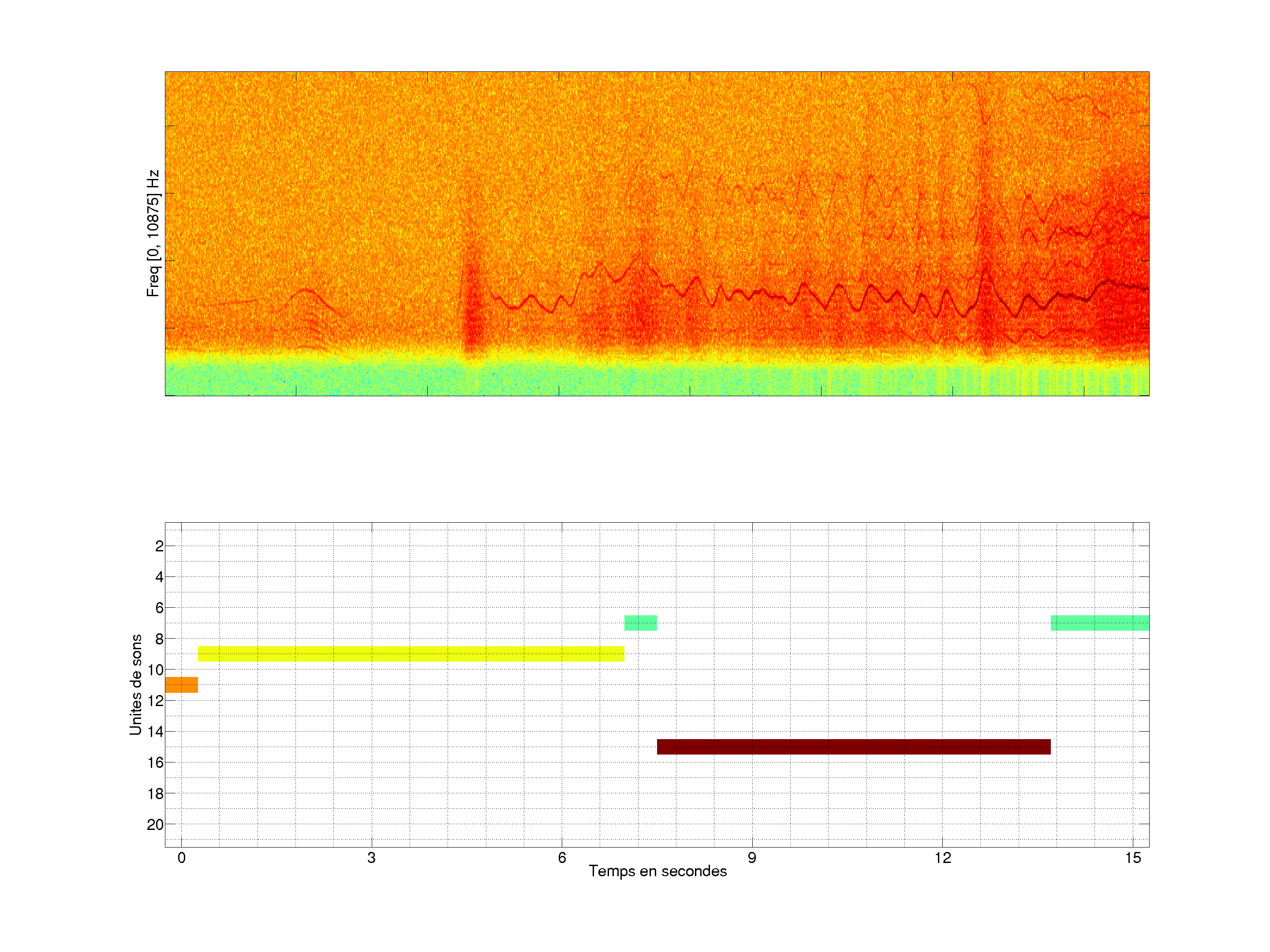Click the y-axis tick label 20

click(x=156, y=825)
